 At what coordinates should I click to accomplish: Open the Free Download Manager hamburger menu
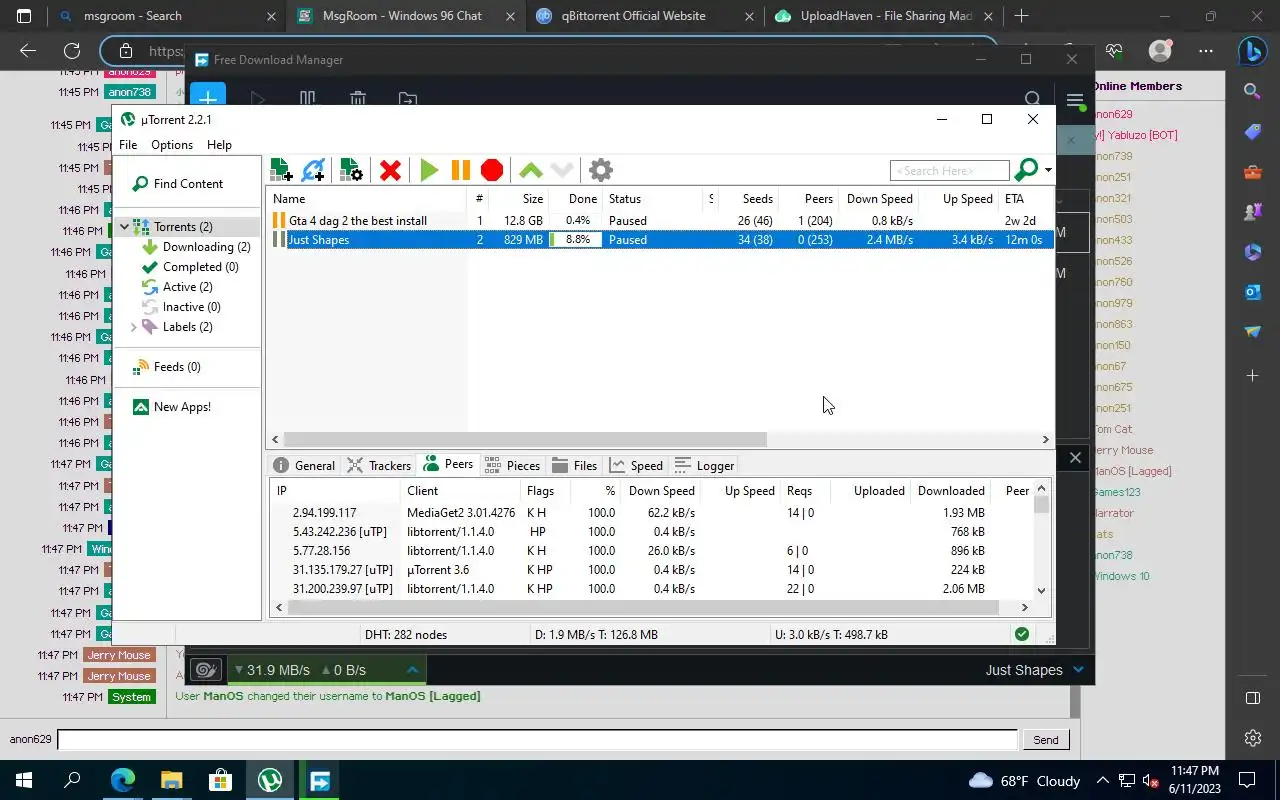[1075, 99]
